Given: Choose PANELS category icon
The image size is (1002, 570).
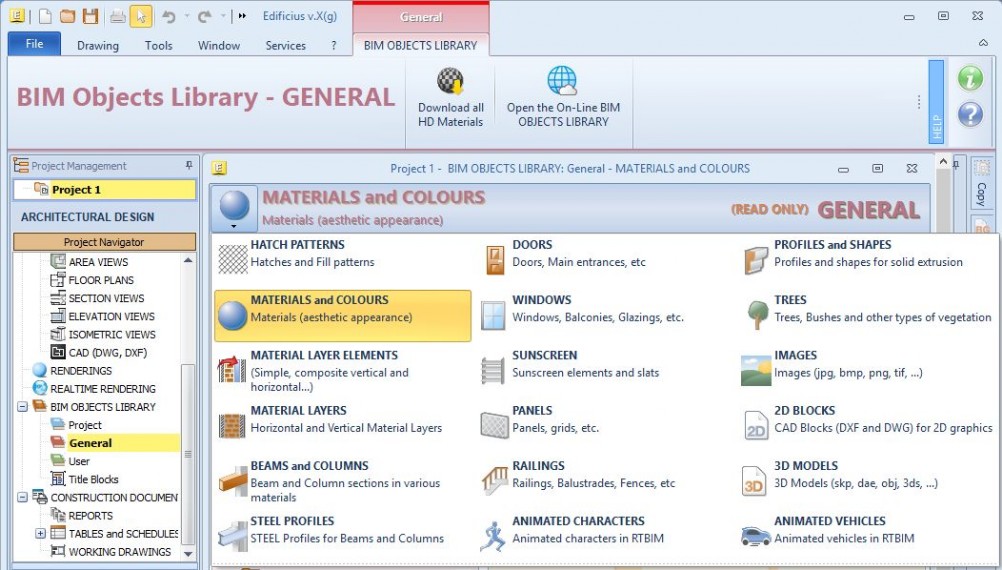Looking at the screenshot, I should (494, 426).
